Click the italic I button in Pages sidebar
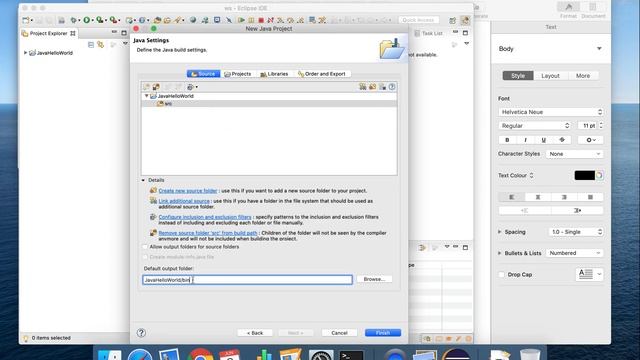640x360 pixels. [525, 140]
